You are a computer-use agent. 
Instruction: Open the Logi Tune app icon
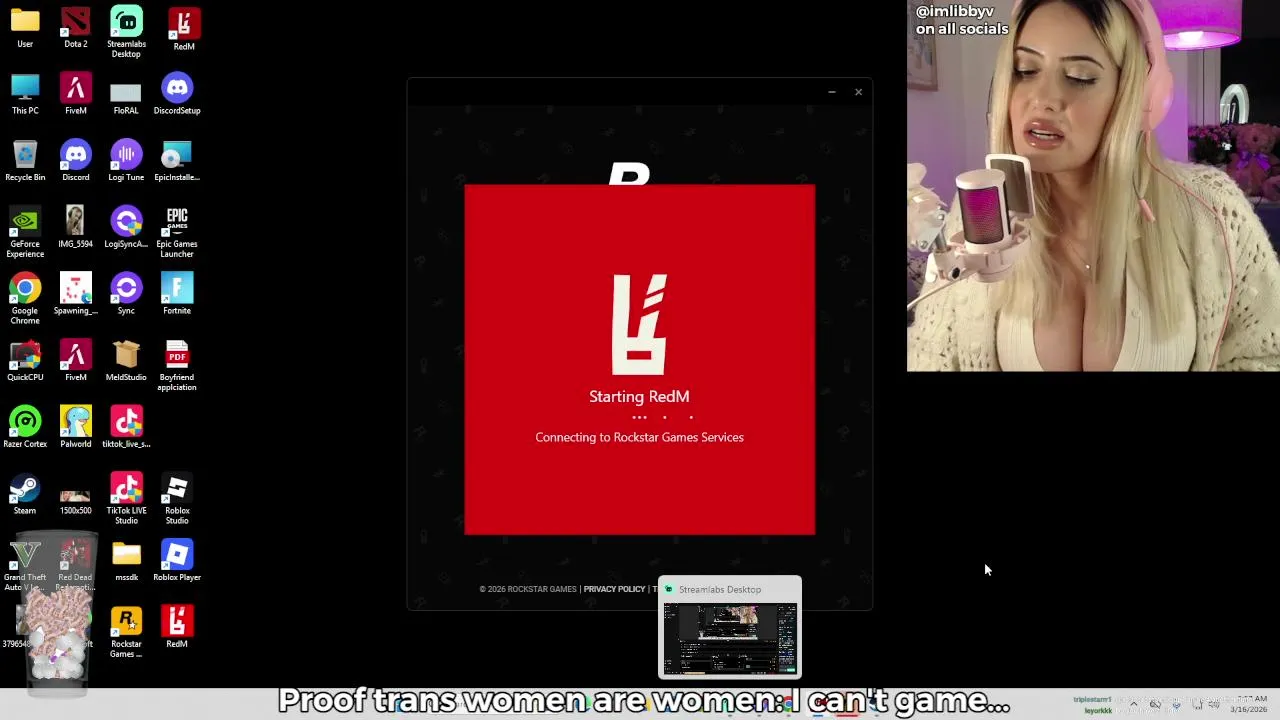(x=126, y=161)
